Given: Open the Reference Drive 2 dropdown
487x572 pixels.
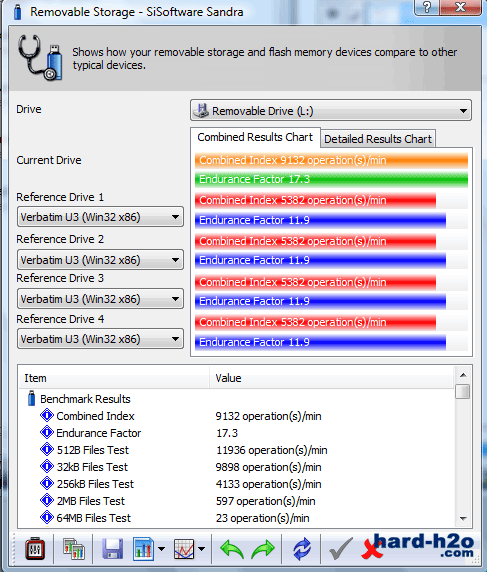Looking at the screenshot, I should point(100,260).
